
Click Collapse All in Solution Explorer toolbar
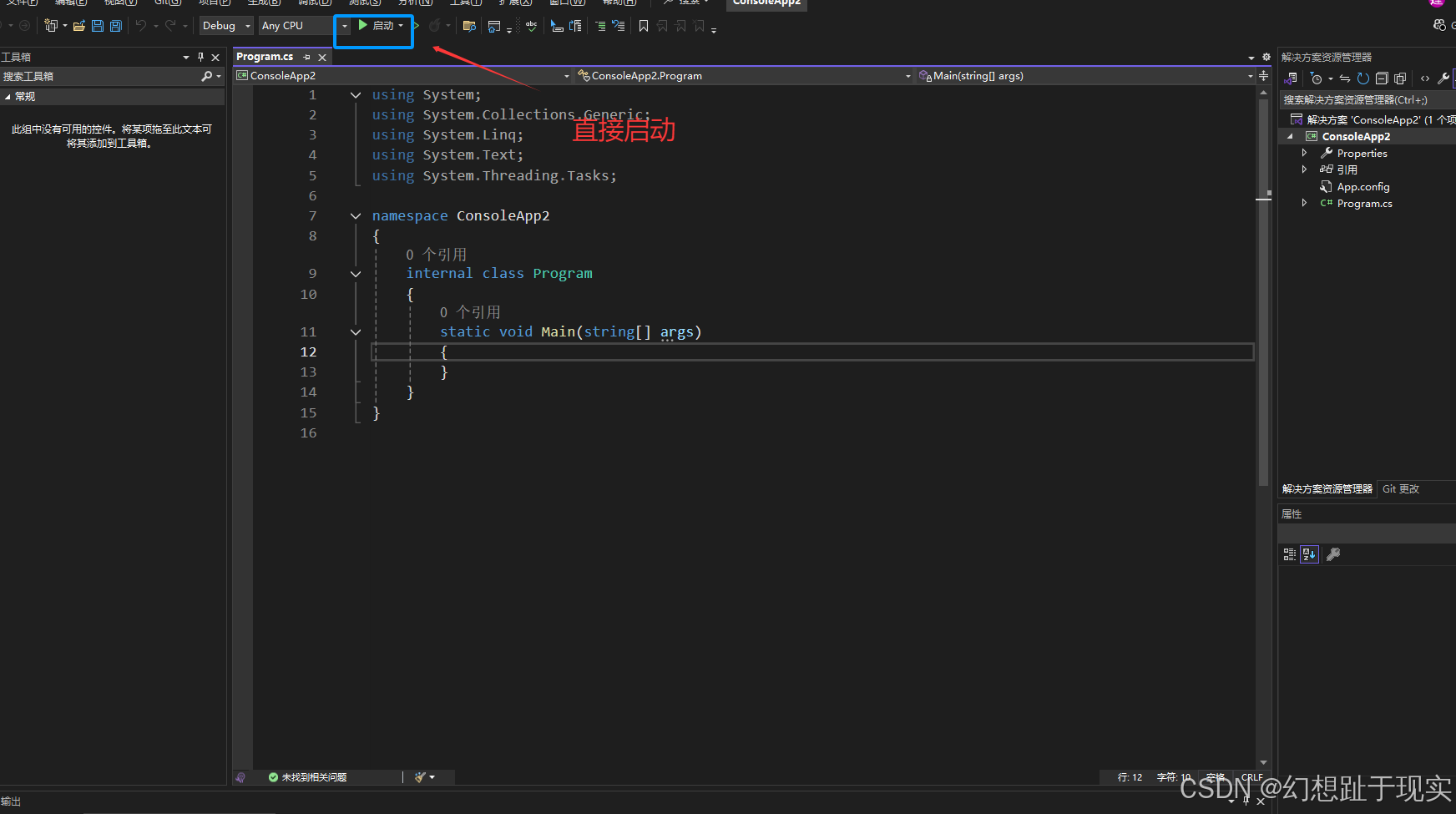1382,78
